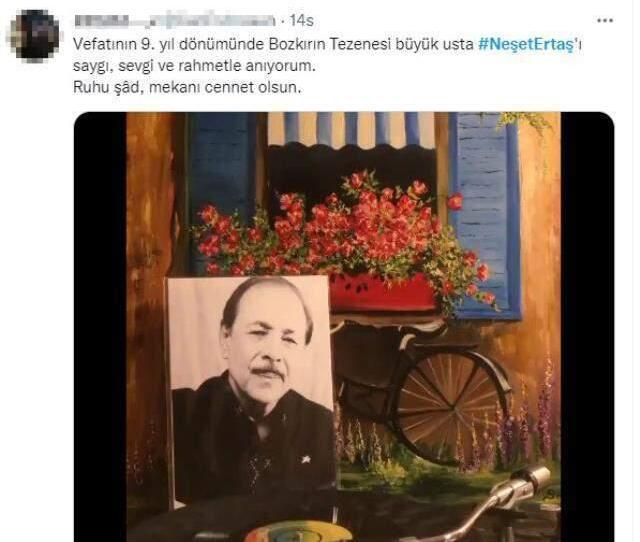Viewport: 640px width, 542px height.
Task: Click the black left margin of the image
Action: click(100, 327)
